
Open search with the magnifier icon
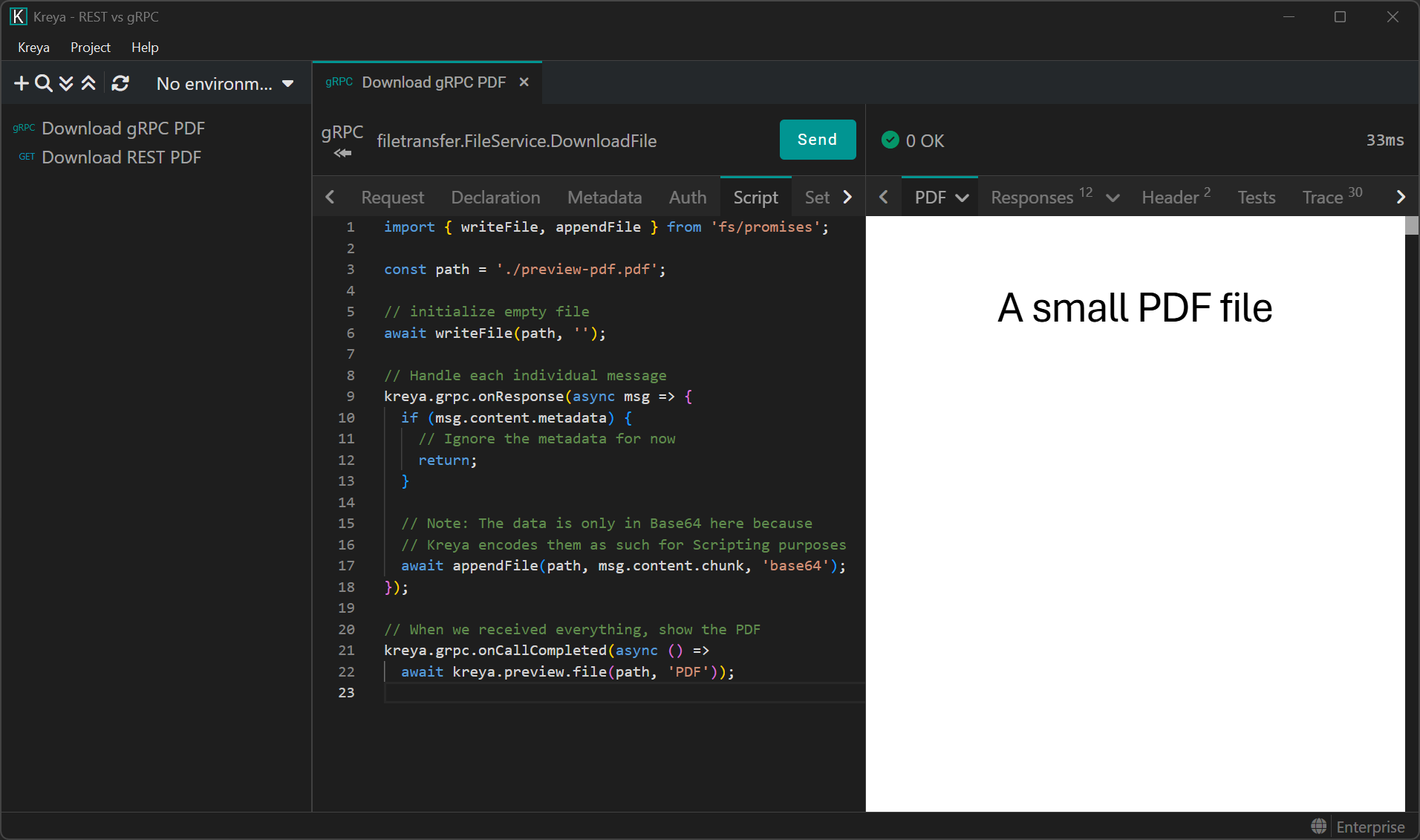[x=44, y=84]
